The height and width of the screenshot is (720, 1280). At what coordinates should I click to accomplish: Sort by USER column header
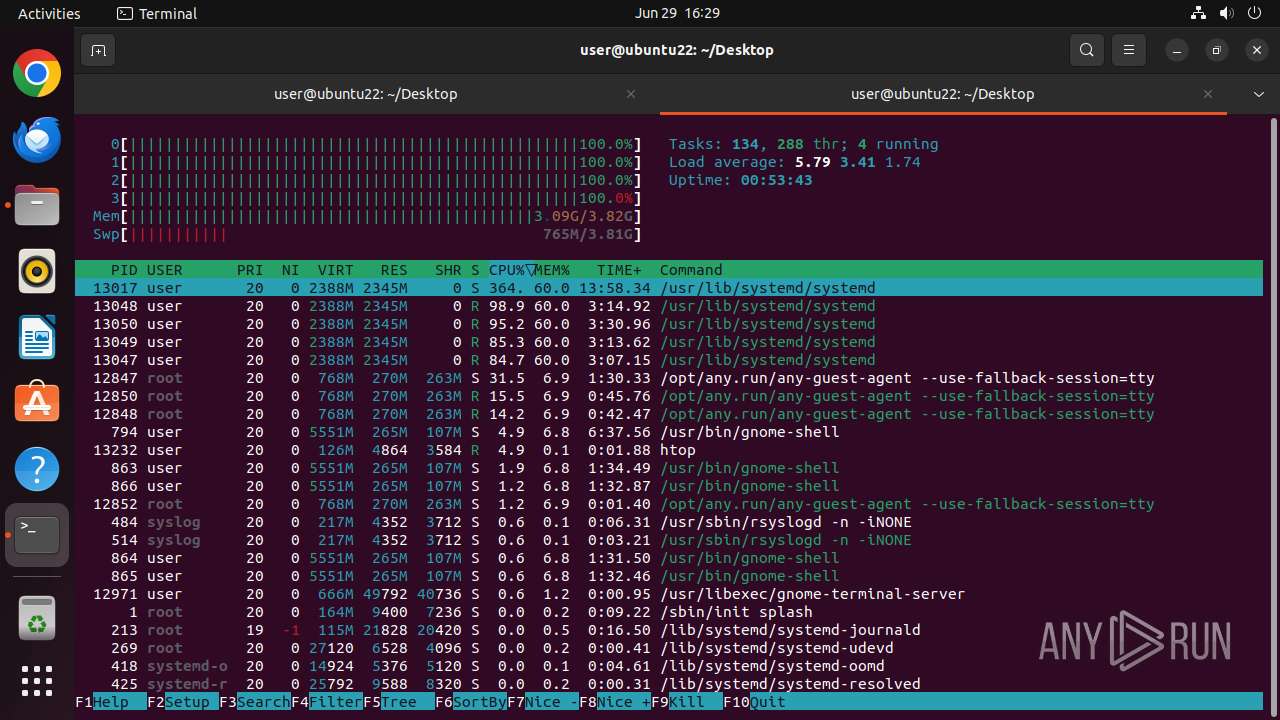coord(165,270)
